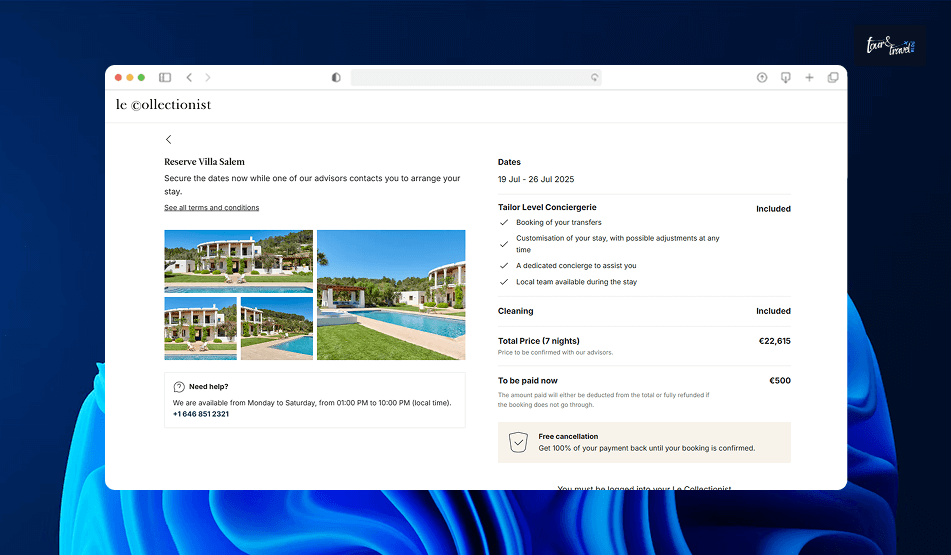Click the Reserve Villa Salem heading
Image resolution: width=951 pixels, height=555 pixels.
pos(204,162)
